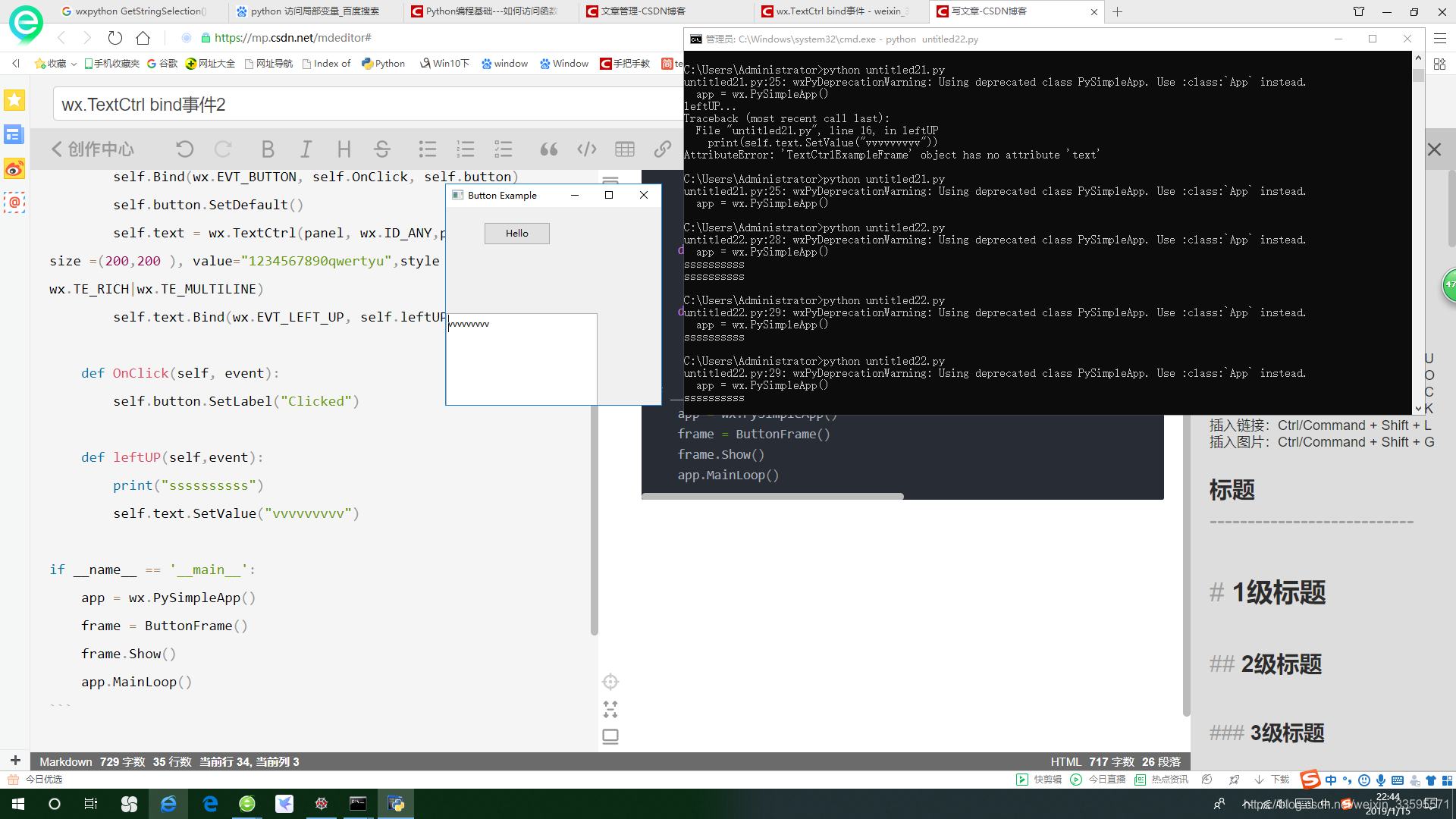Switch to python 访问局部变量 tab
This screenshot has width=1456, height=819.
click(x=315, y=11)
